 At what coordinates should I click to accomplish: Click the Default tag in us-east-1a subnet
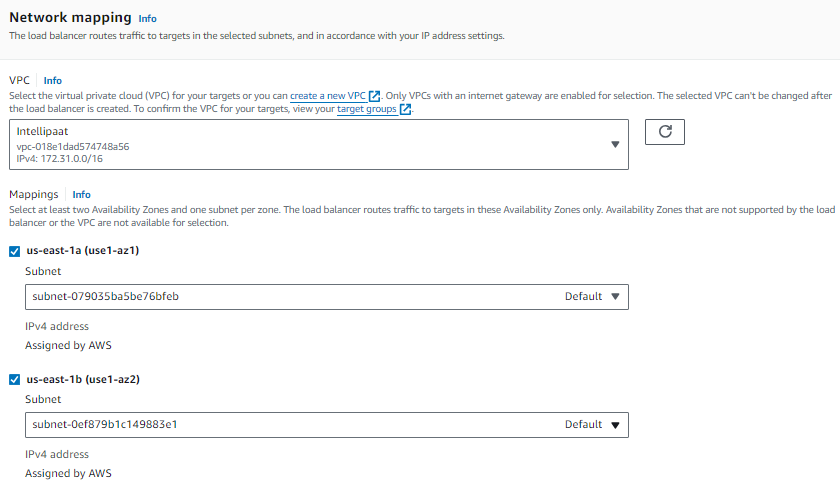pos(583,296)
